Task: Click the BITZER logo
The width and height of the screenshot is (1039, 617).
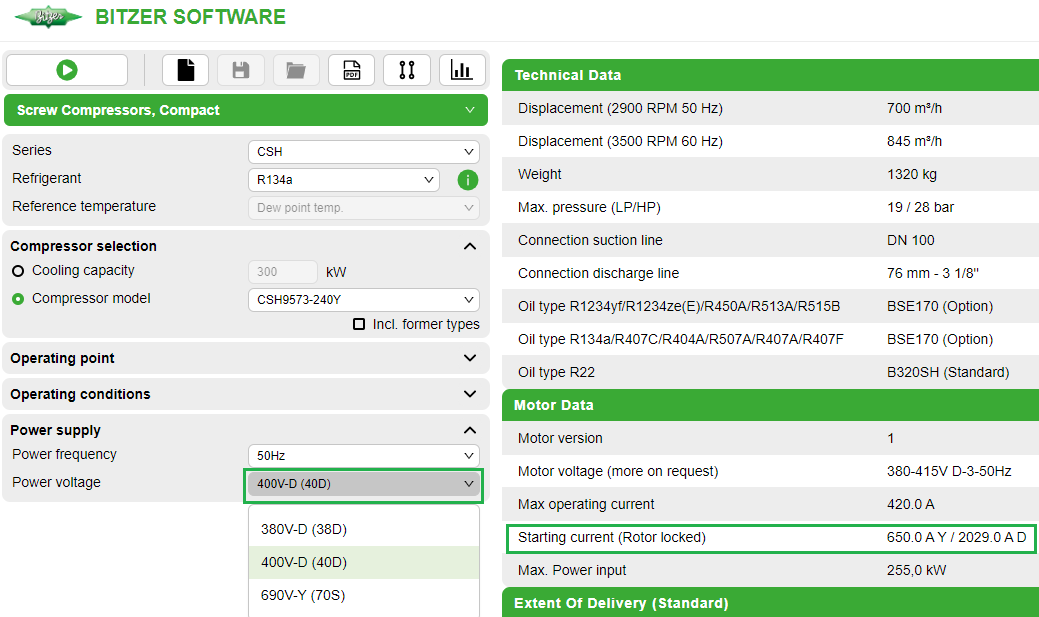Action: [x=48, y=18]
